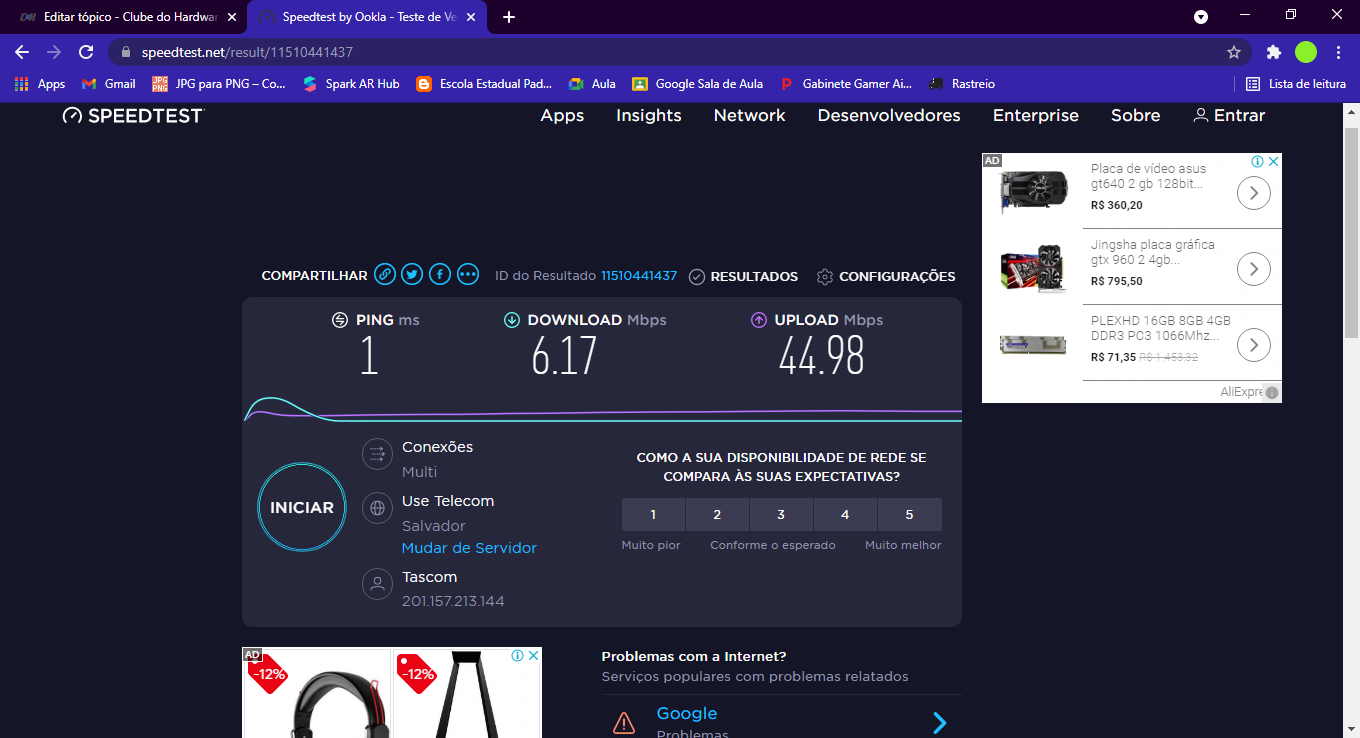Screen dimensions: 1360x738
Task: Open the ad info icon on the AliExpress ad
Action: point(1258,161)
